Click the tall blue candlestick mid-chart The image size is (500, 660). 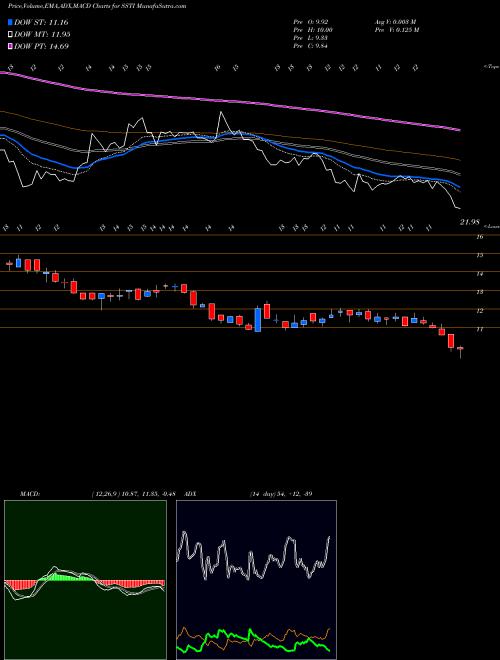point(258,320)
